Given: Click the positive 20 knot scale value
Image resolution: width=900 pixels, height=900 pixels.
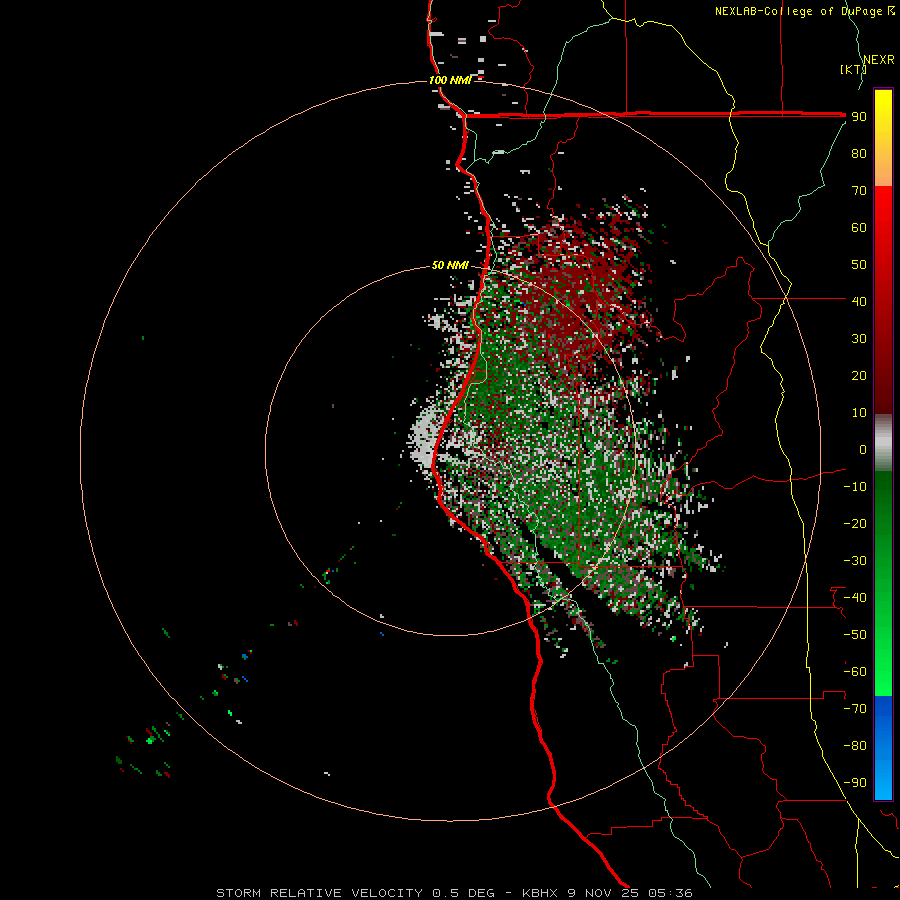Looking at the screenshot, I should click(x=859, y=375).
